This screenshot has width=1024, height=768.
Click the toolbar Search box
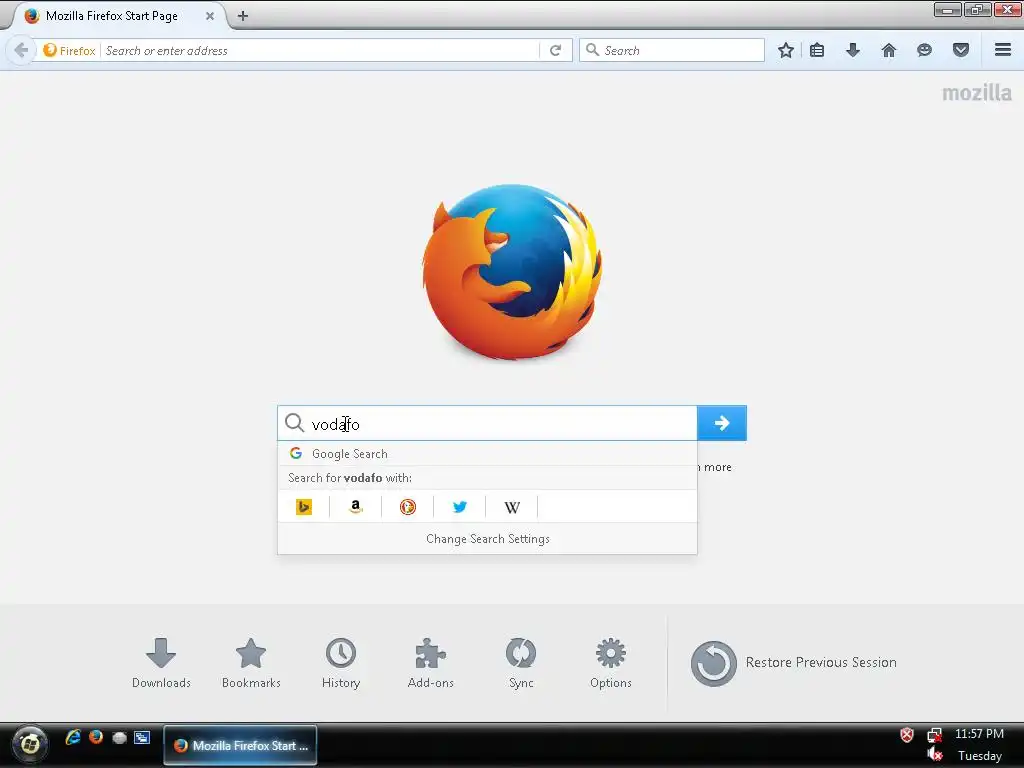click(671, 50)
